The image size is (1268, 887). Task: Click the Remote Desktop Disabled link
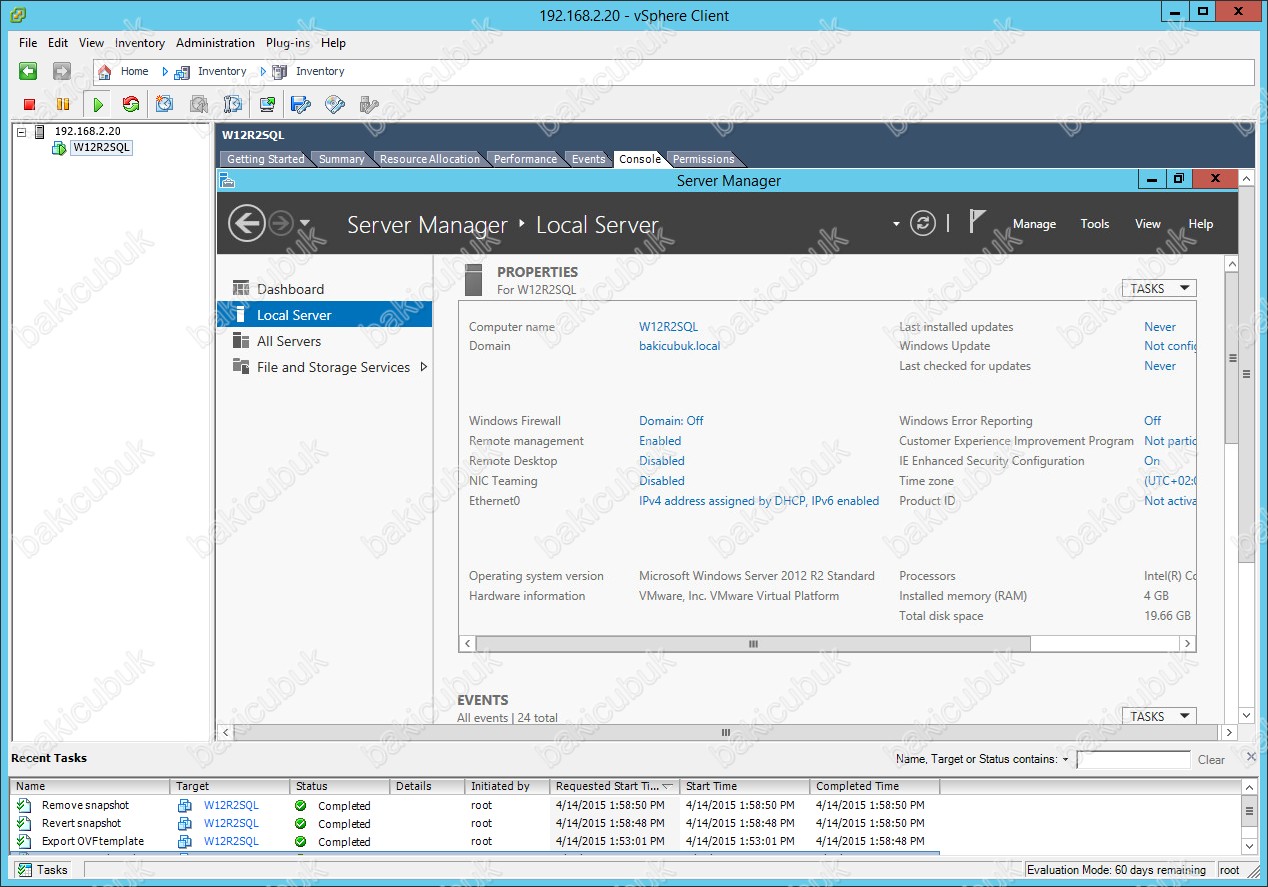click(x=662, y=461)
